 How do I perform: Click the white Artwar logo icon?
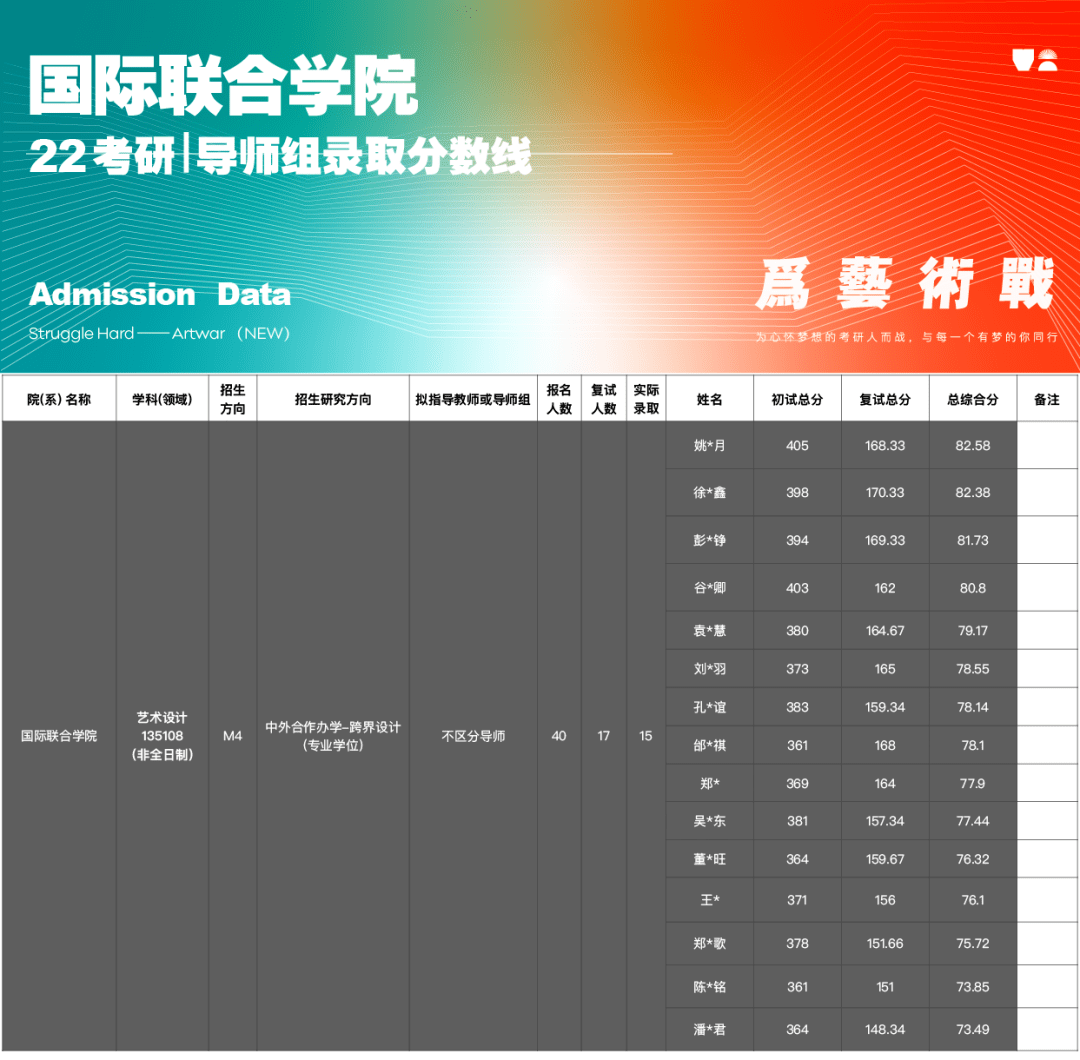(x=1035, y=60)
